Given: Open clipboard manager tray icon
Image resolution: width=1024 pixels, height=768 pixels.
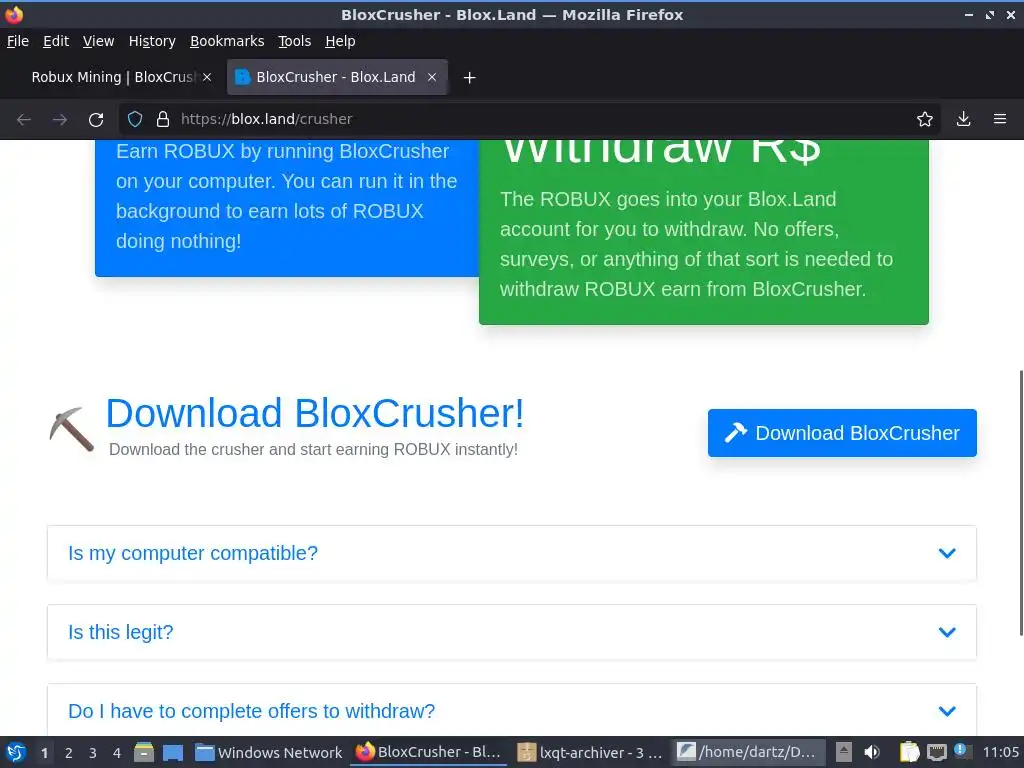Looking at the screenshot, I should [x=910, y=752].
